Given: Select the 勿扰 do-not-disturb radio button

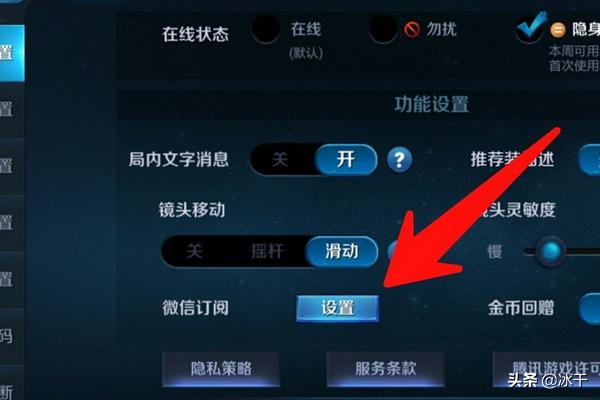Looking at the screenshot, I should pos(383,29).
